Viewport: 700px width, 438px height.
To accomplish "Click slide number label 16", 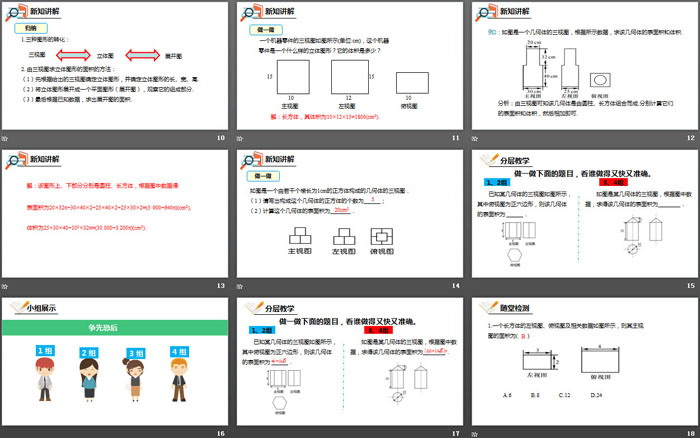I will (221, 434).
